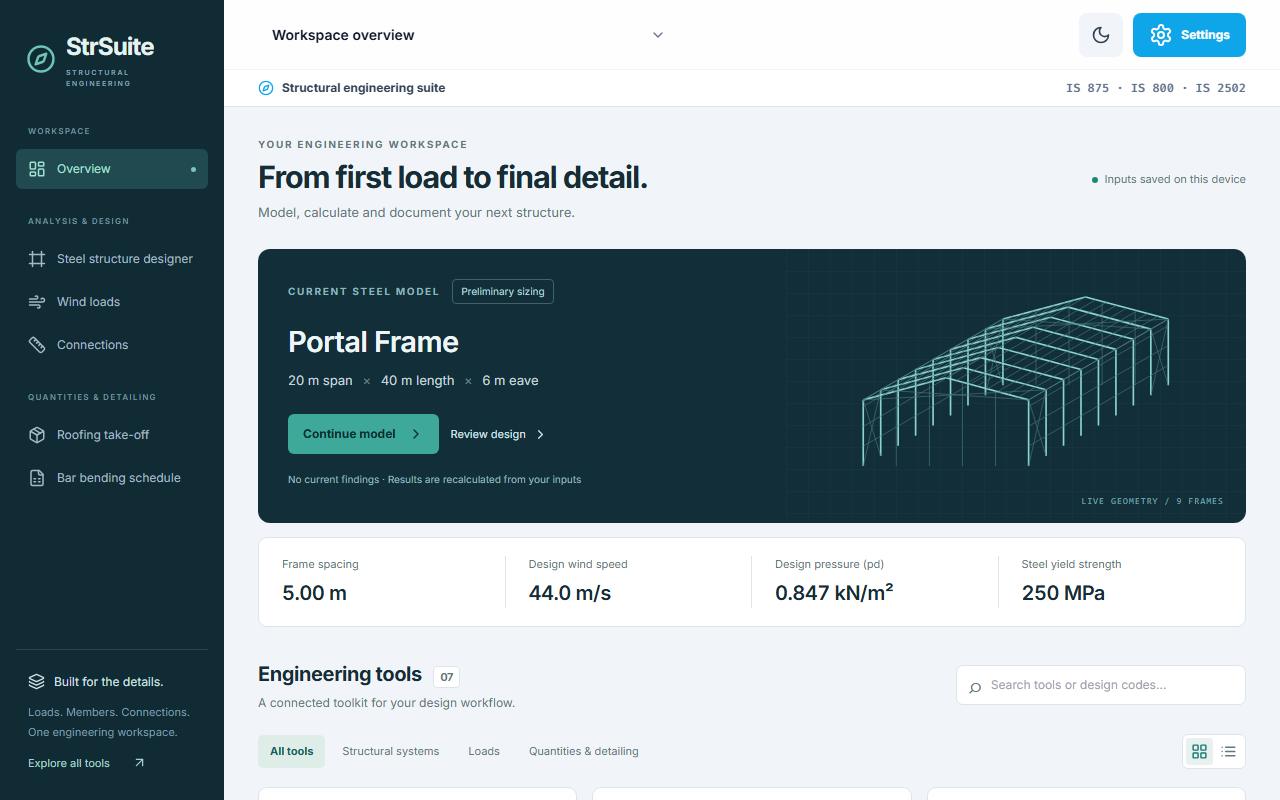The image size is (1280, 800).
Task: Click the gear icon in Settings button
Action: click(x=1161, y=35)
